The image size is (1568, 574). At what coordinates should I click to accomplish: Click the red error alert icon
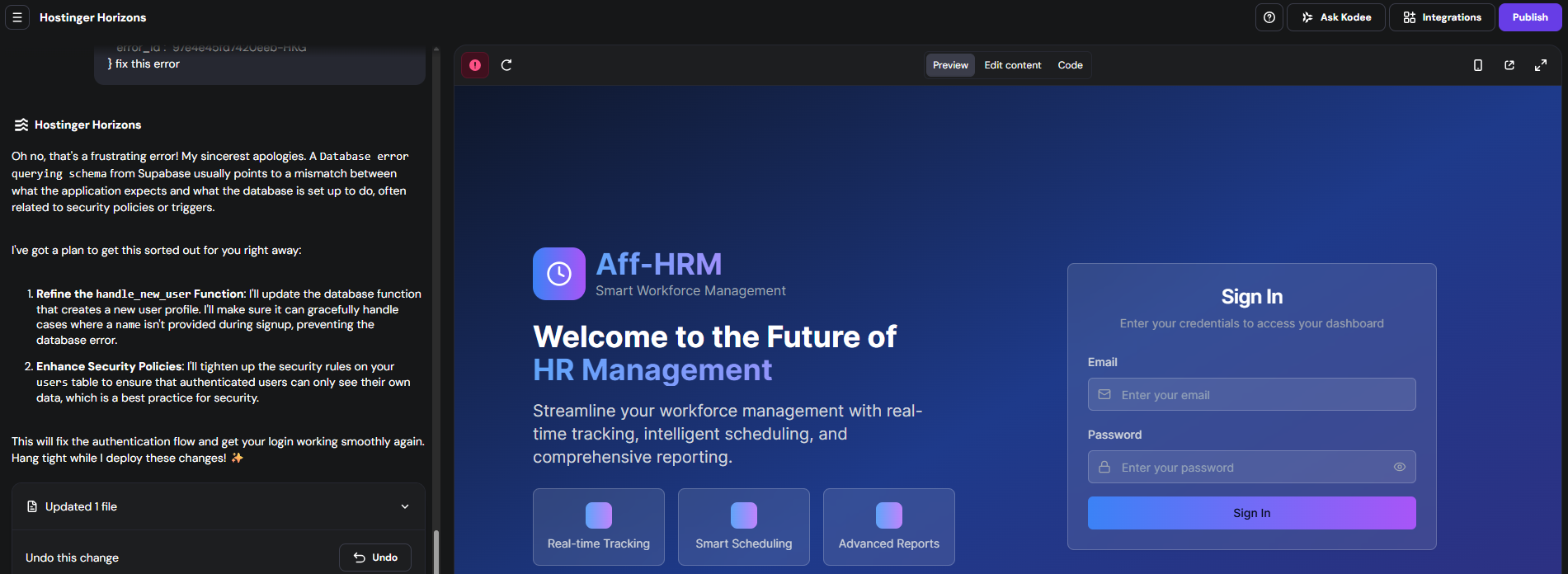475,65
